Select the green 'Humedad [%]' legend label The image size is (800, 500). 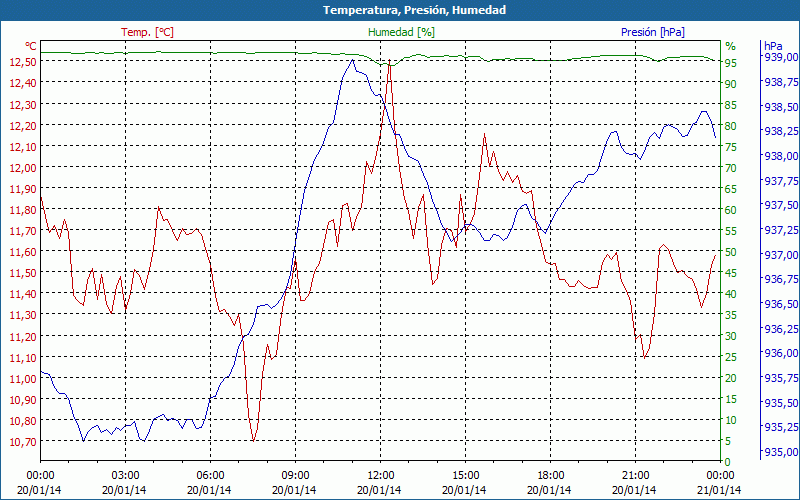tap(401, 32)
